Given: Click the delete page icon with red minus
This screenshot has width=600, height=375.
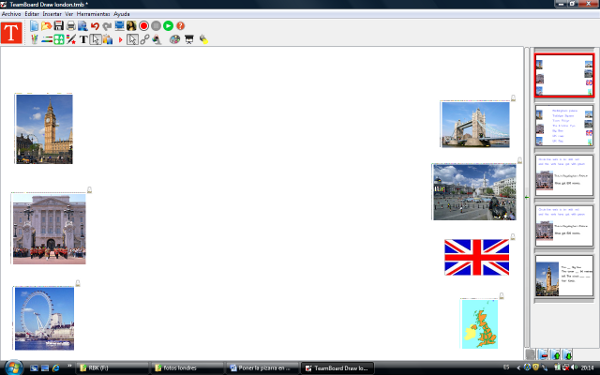Looking at the screenshot, I should [543, 355].
